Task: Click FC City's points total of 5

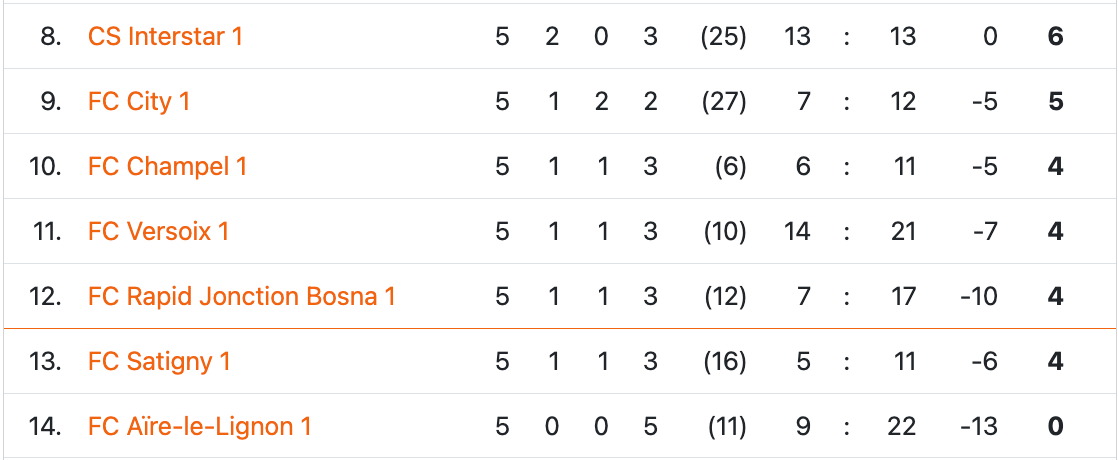Action: coord(1055,102)
